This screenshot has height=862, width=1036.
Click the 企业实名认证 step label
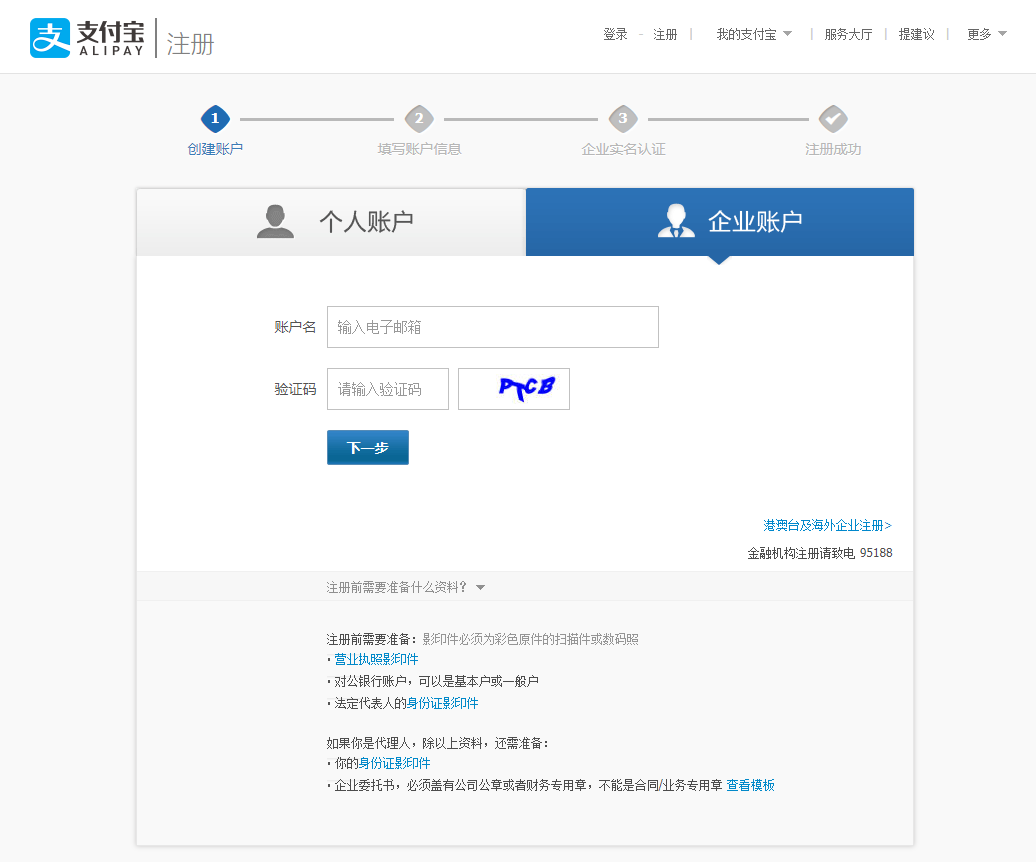pos(623,149)
